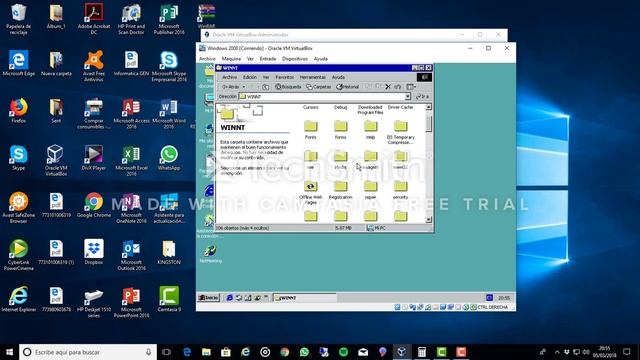The height and width of the screenshot is (360, 640).
Task: Click Explorer scrollbar up arrow
Action: (x=429, y=107)
